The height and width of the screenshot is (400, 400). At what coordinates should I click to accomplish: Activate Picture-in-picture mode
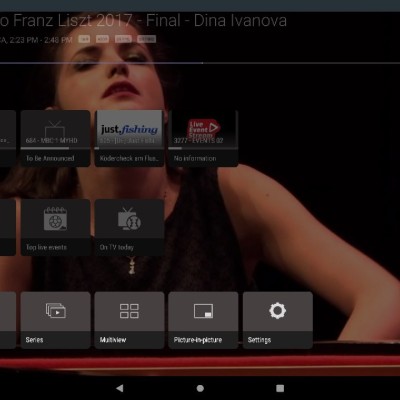click(203, 320)
